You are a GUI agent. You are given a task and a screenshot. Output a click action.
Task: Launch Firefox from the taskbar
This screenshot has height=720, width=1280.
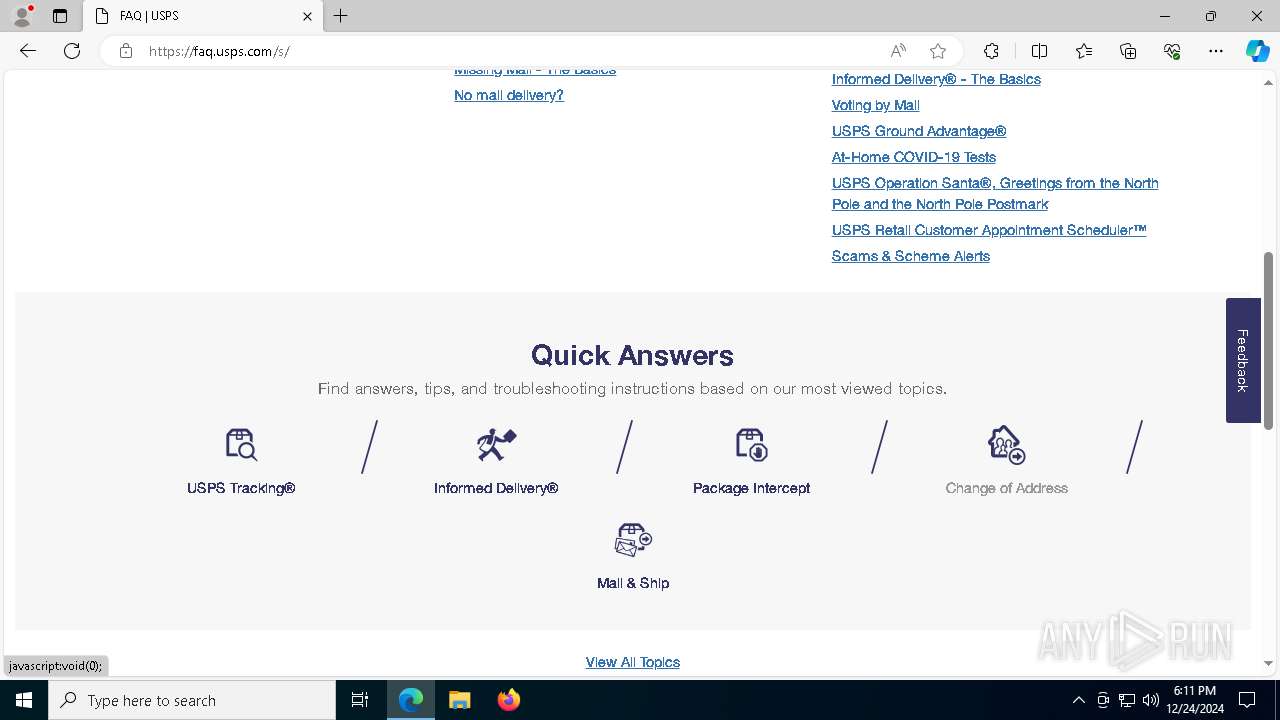coord(509,700)
